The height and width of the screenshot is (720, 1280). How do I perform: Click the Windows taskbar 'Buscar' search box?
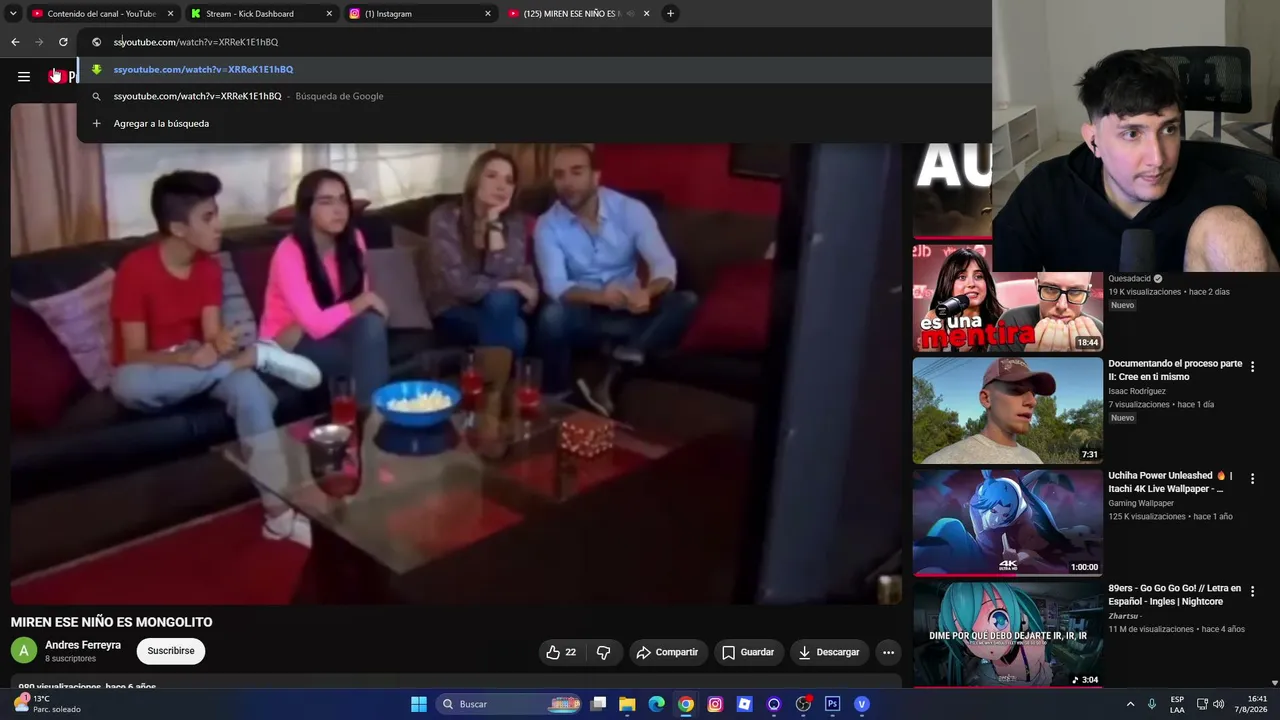(x=507, y=704)
